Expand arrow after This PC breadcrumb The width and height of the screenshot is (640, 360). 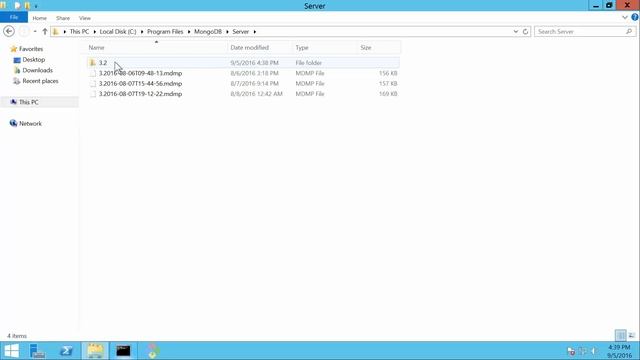[x=94, y=31]
